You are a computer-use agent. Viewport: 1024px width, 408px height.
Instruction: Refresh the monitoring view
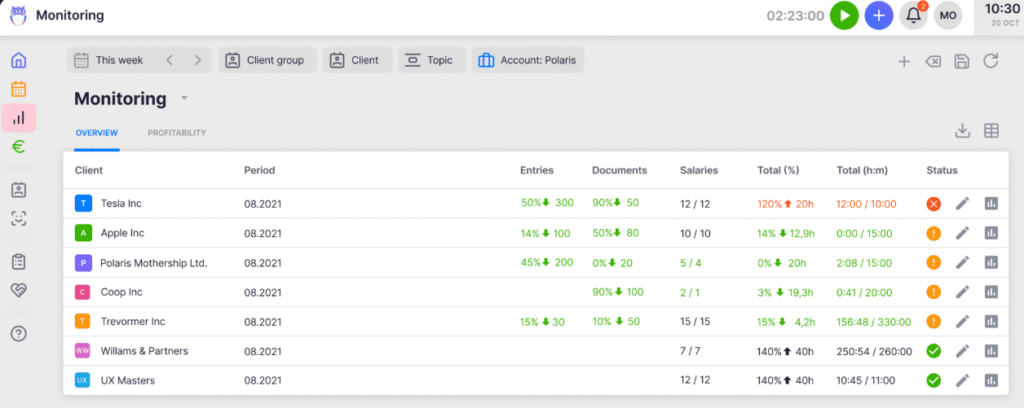991,61
